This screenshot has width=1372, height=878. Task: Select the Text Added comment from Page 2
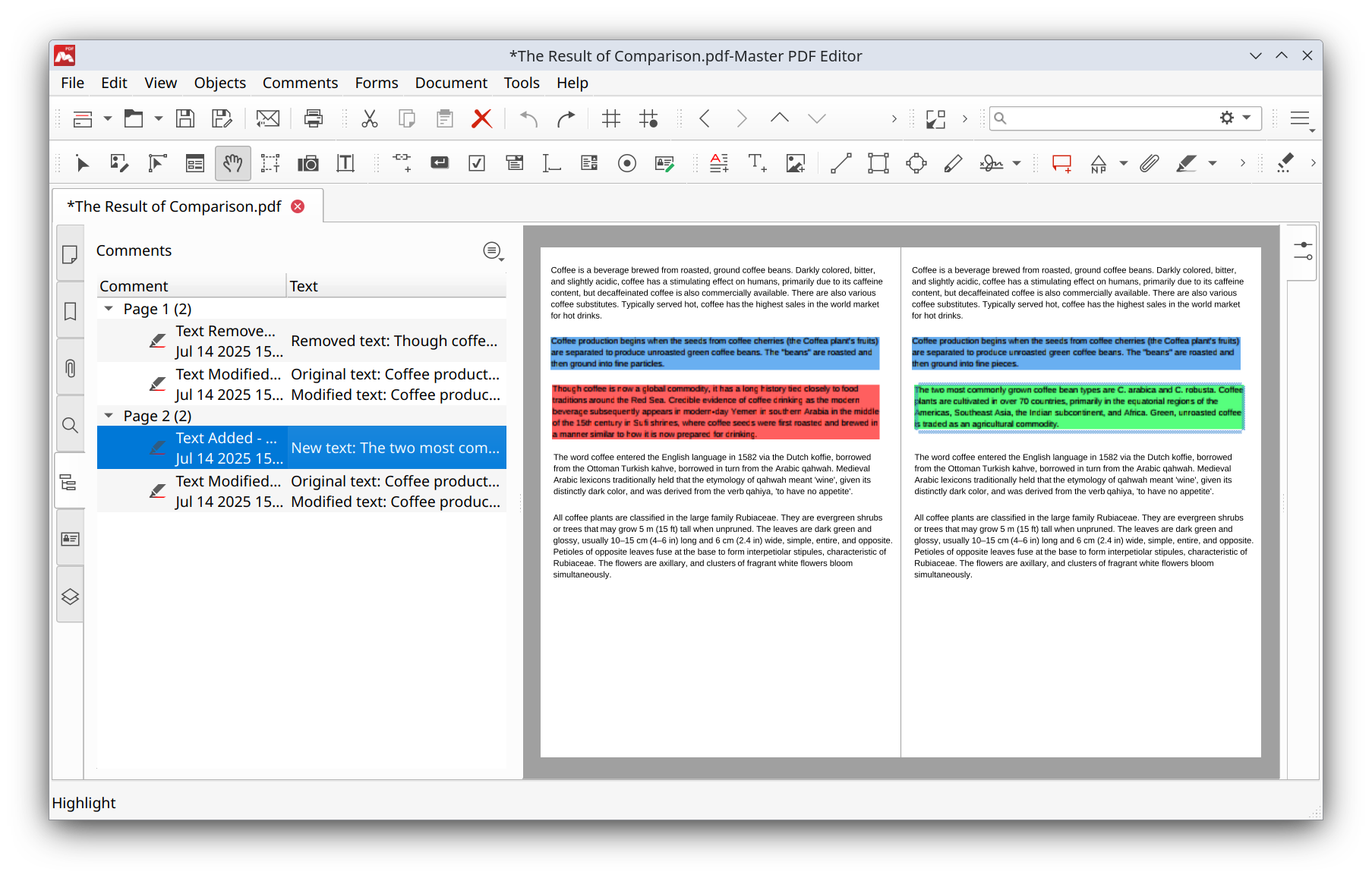pos(301,447)
